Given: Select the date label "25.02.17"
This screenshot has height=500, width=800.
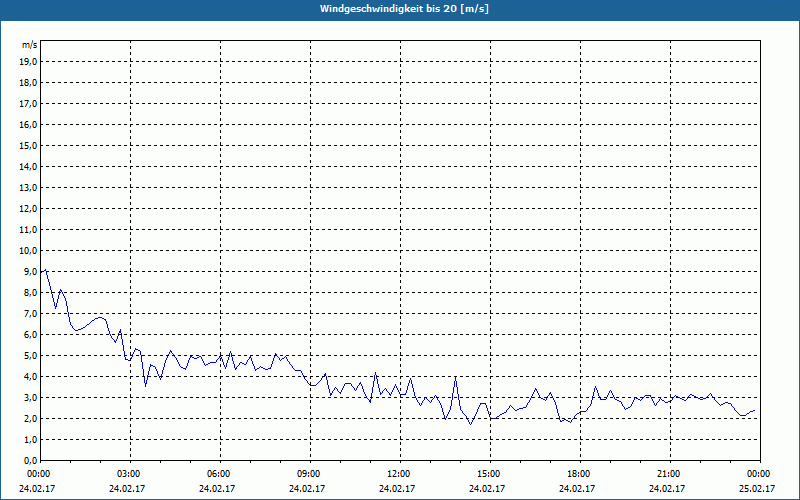Looking at the screenshot, I should pos(757,488).
